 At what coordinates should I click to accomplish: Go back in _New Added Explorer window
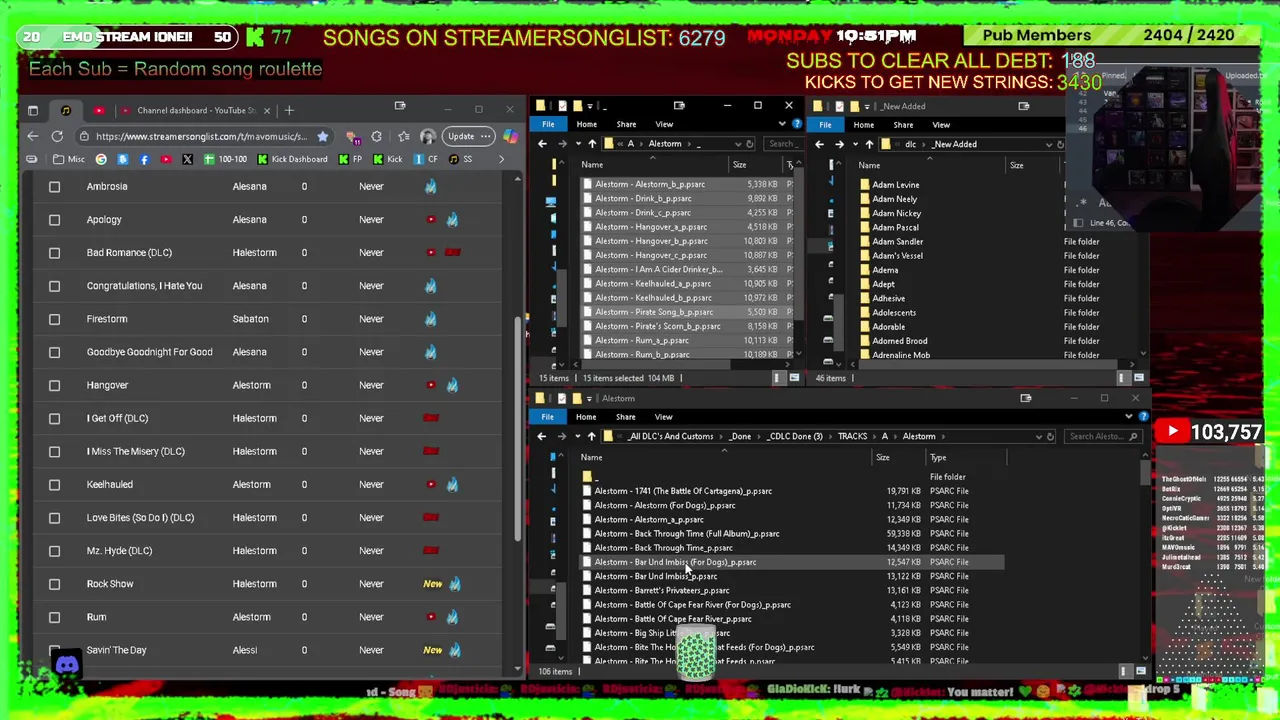(819, 144)
